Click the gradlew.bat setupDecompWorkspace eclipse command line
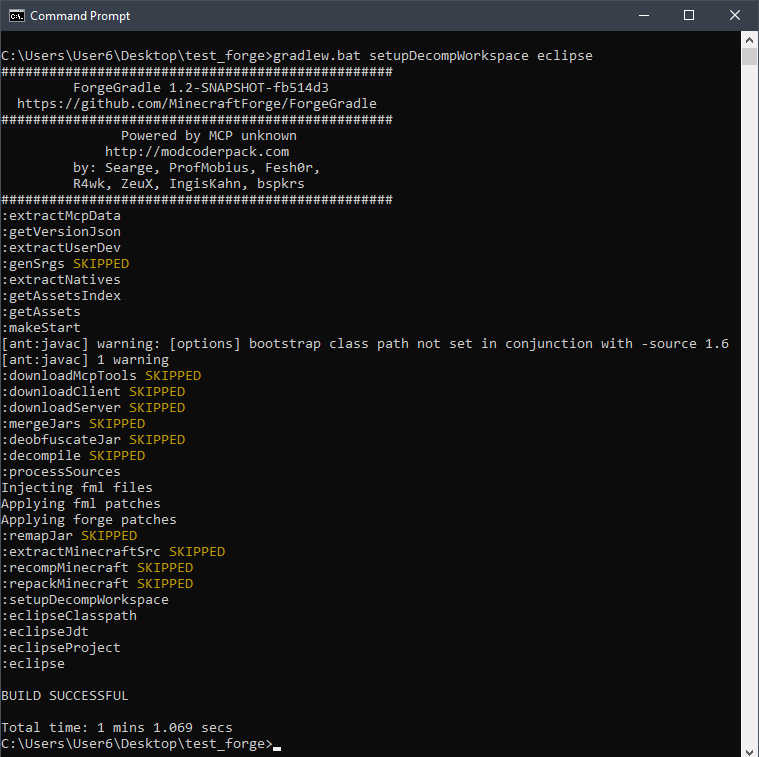The width and height of the screenshot is (759, 757). pos(297,56)
